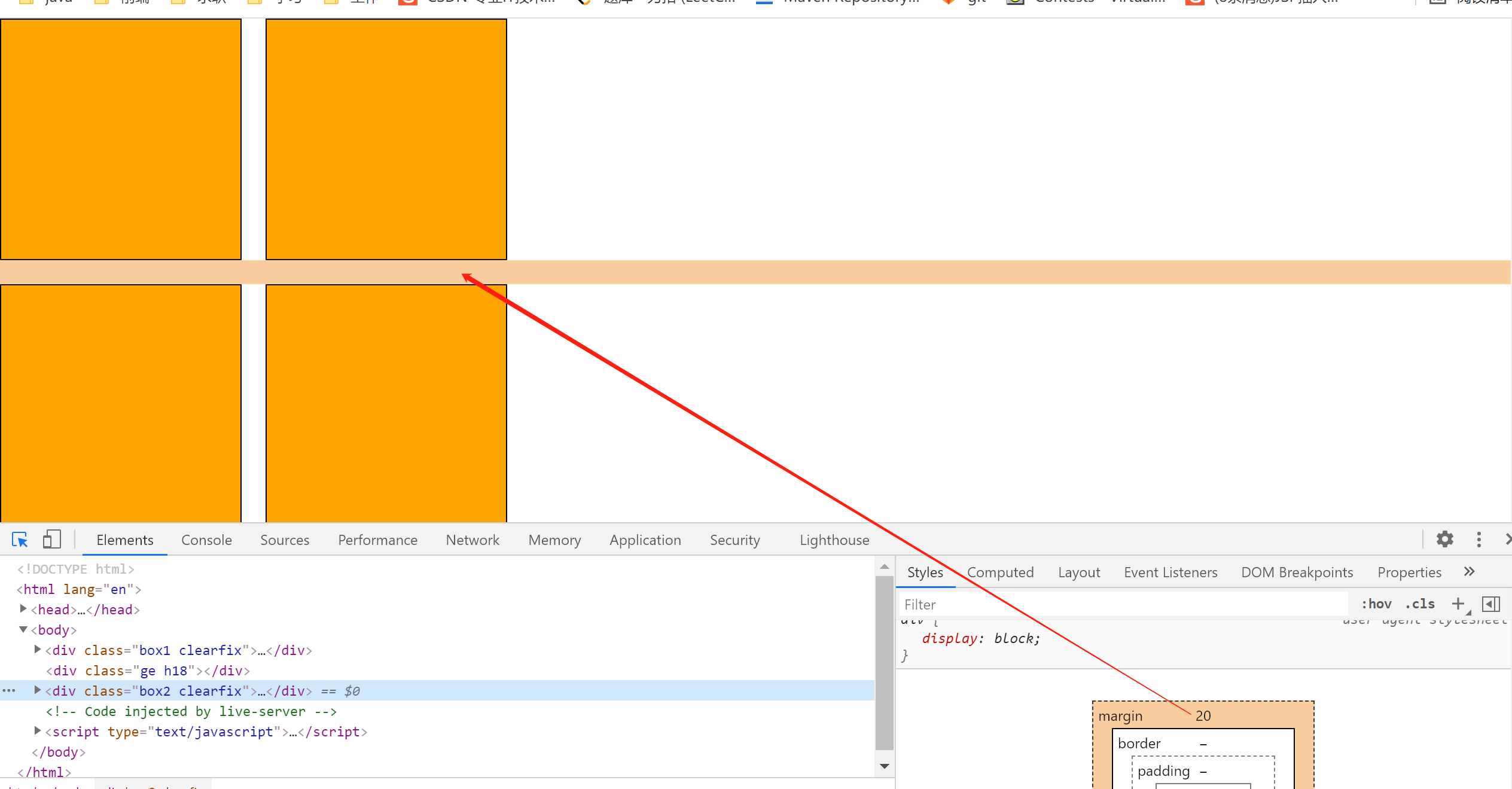The height and width of the screenshot is (789, 1512).
Task: Click the border value in box model
Action: [x=1203, y=744]
